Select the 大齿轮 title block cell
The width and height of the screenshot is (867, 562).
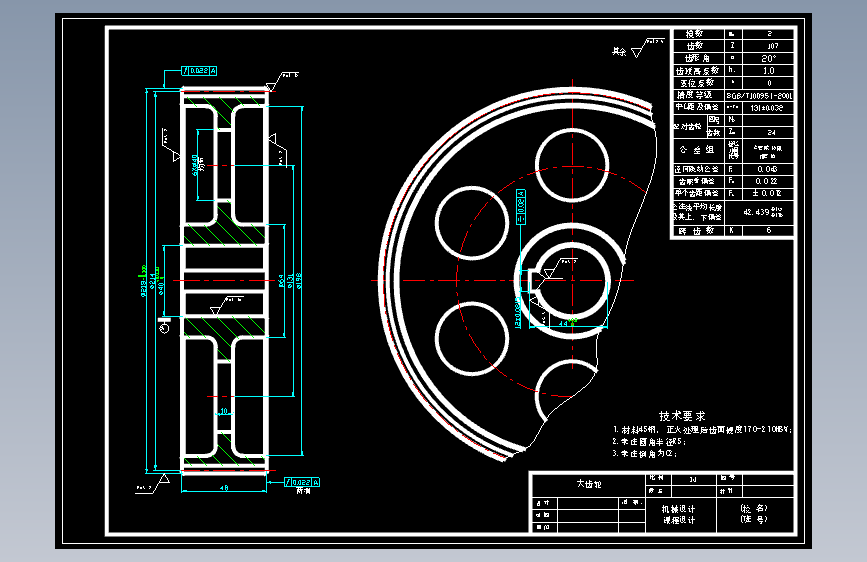point(588,484)
